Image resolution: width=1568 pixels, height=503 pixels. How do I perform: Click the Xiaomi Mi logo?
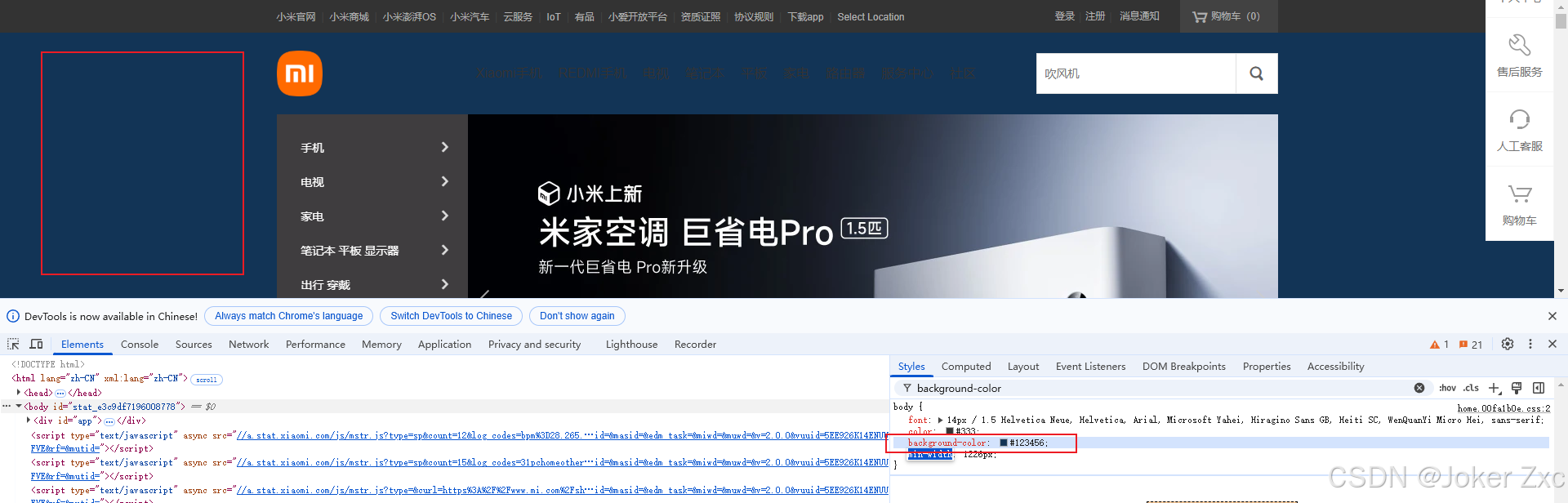pyautogui.click(x=300, y=73)
